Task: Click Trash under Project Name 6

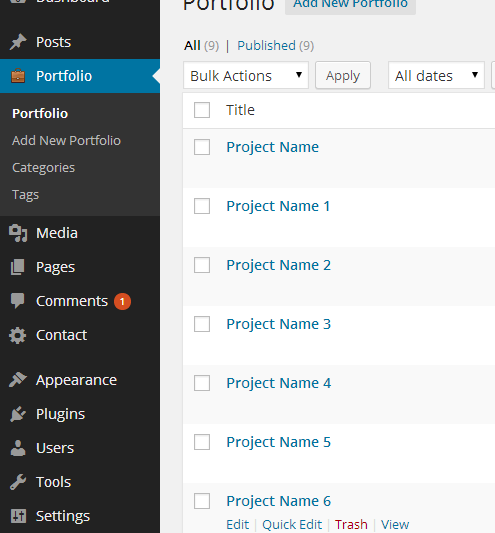Action: (x=351, y=525)
